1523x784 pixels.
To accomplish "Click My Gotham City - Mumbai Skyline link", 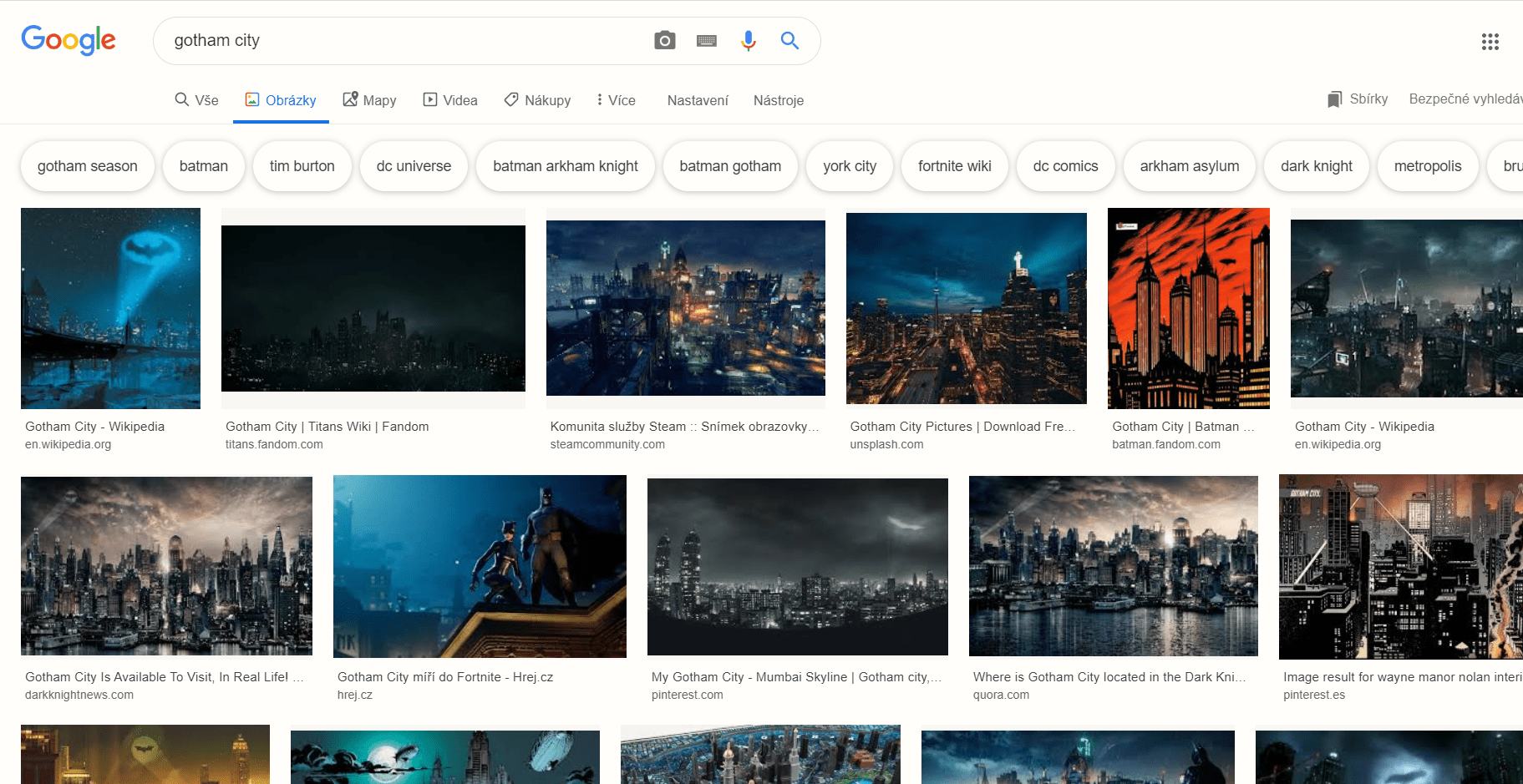I will click(x=796, y=677).
